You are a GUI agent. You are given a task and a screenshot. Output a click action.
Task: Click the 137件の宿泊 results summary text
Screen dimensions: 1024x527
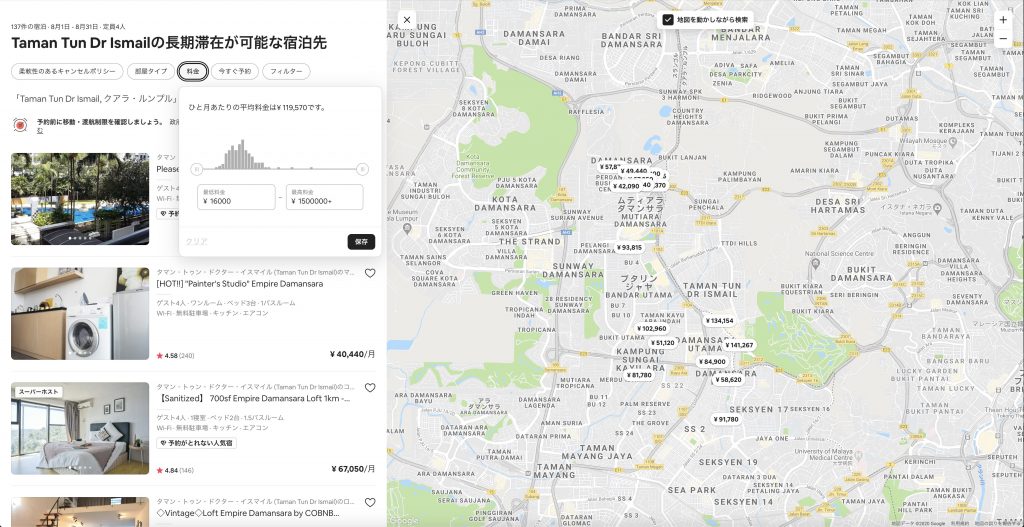[x=69, y=27]
